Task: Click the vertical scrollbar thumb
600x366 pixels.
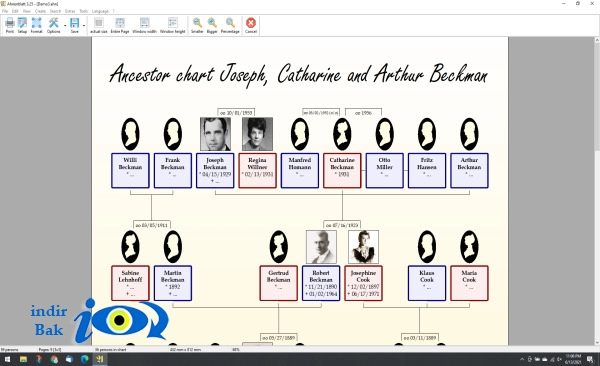Action: tap(597, 96)
